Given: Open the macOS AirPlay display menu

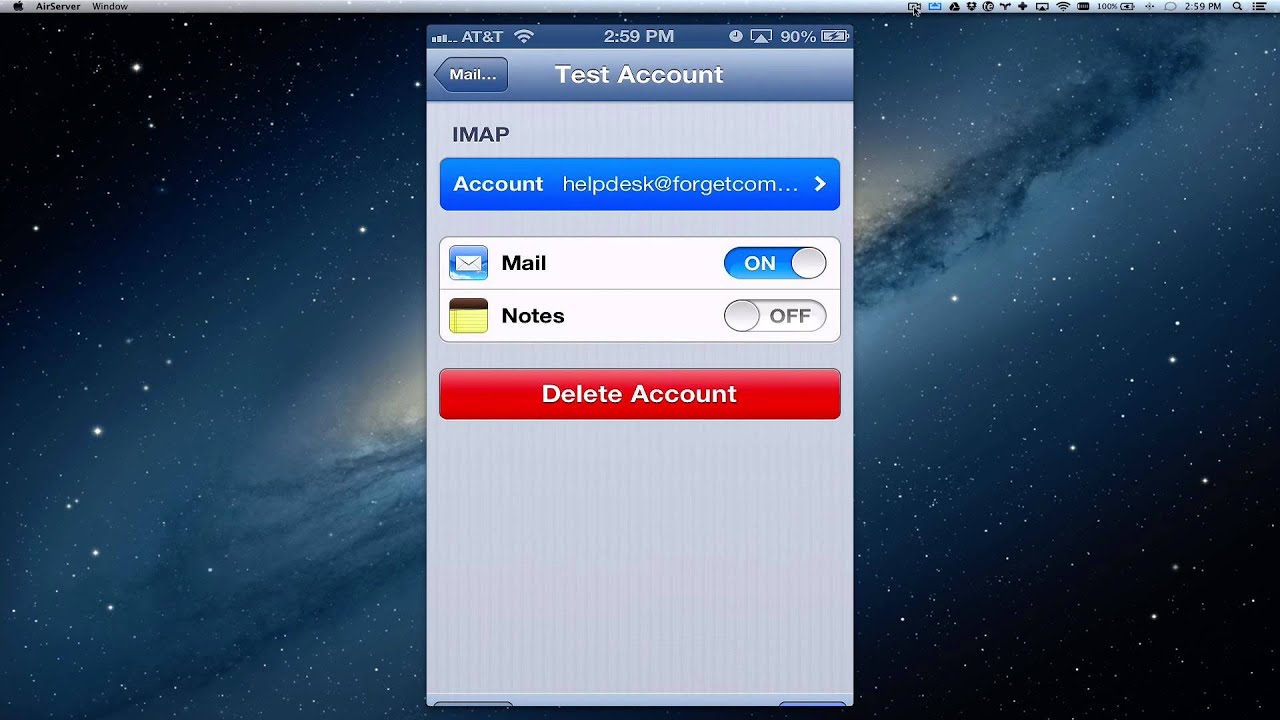Looking at the screenshot, I should (1042, 6).
